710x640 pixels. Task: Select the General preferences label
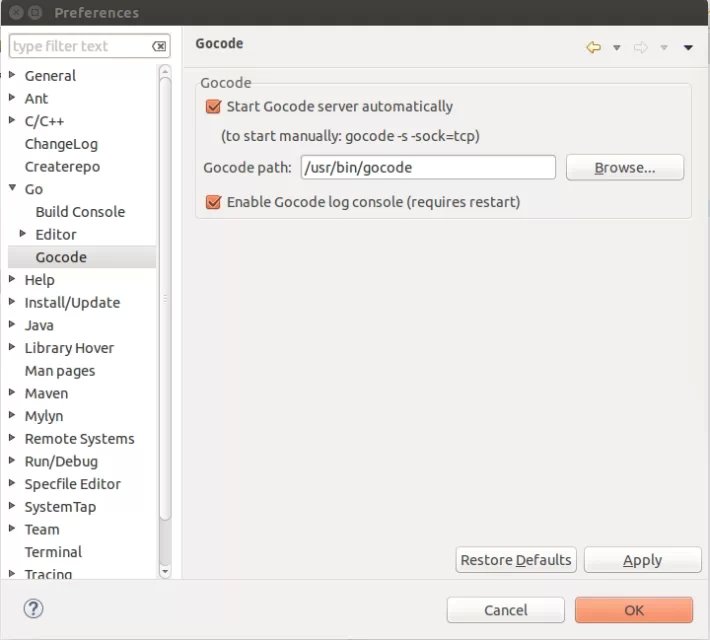[x=50, y=76]
